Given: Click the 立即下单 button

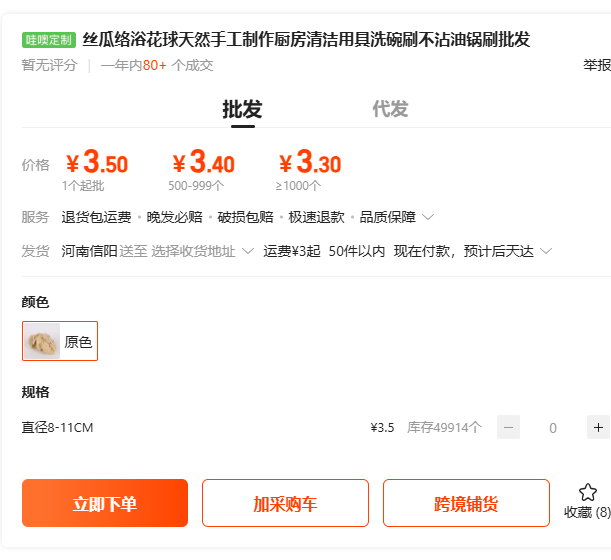Looking at the screenshot, I should click(x=105, y=503).
